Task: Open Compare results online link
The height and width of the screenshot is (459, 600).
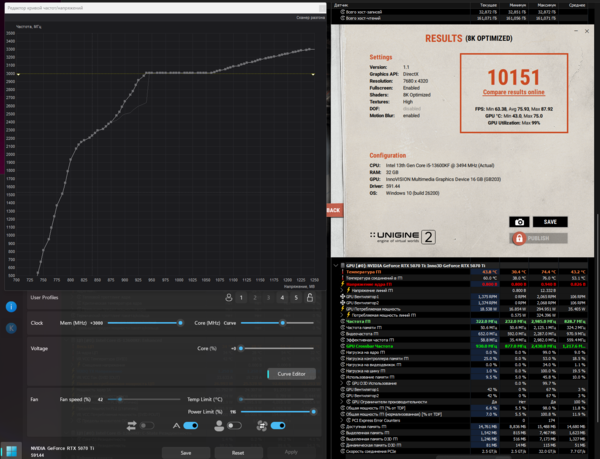Action: tap(514, 92)
